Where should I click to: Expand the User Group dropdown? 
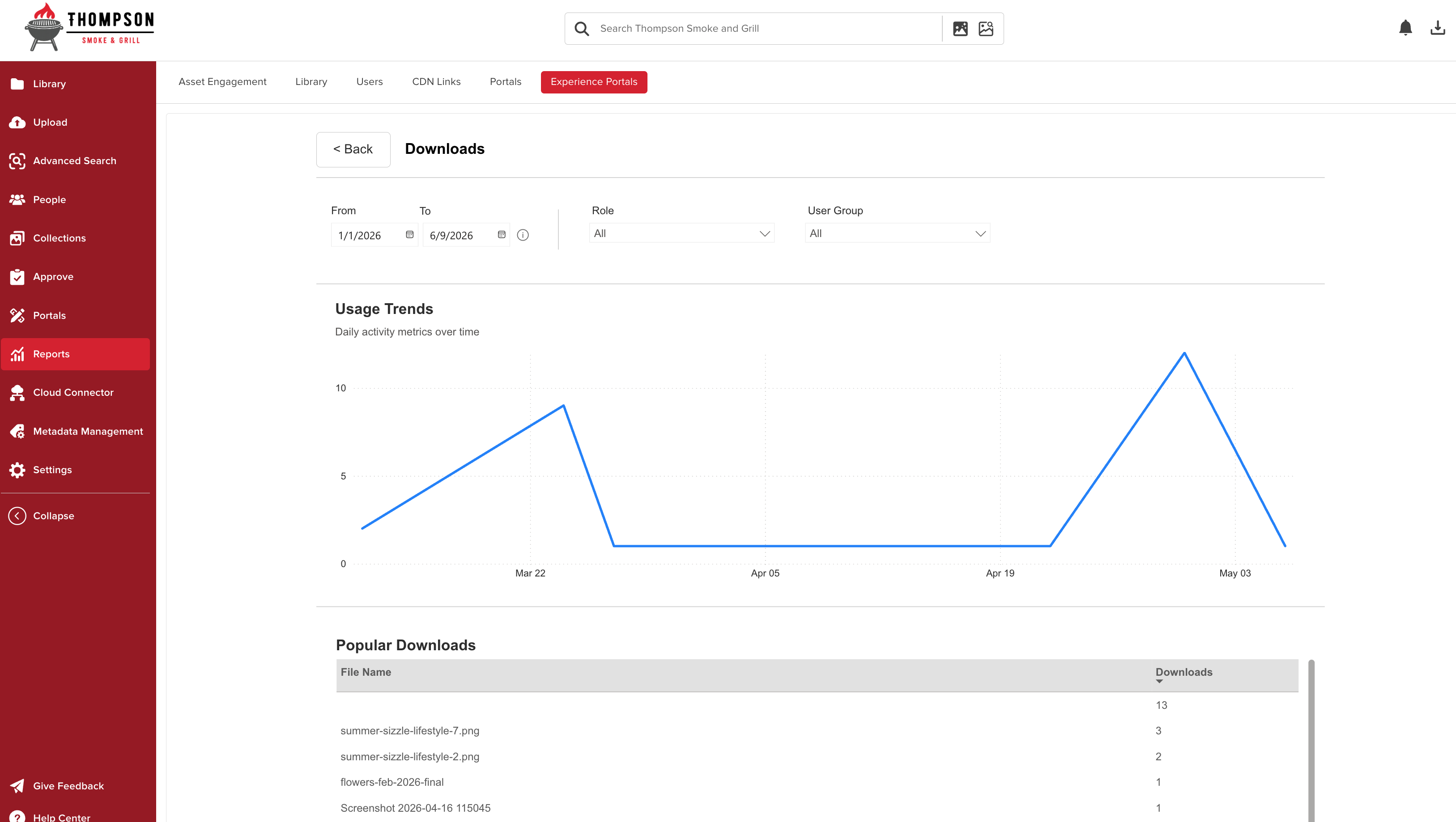897,233
